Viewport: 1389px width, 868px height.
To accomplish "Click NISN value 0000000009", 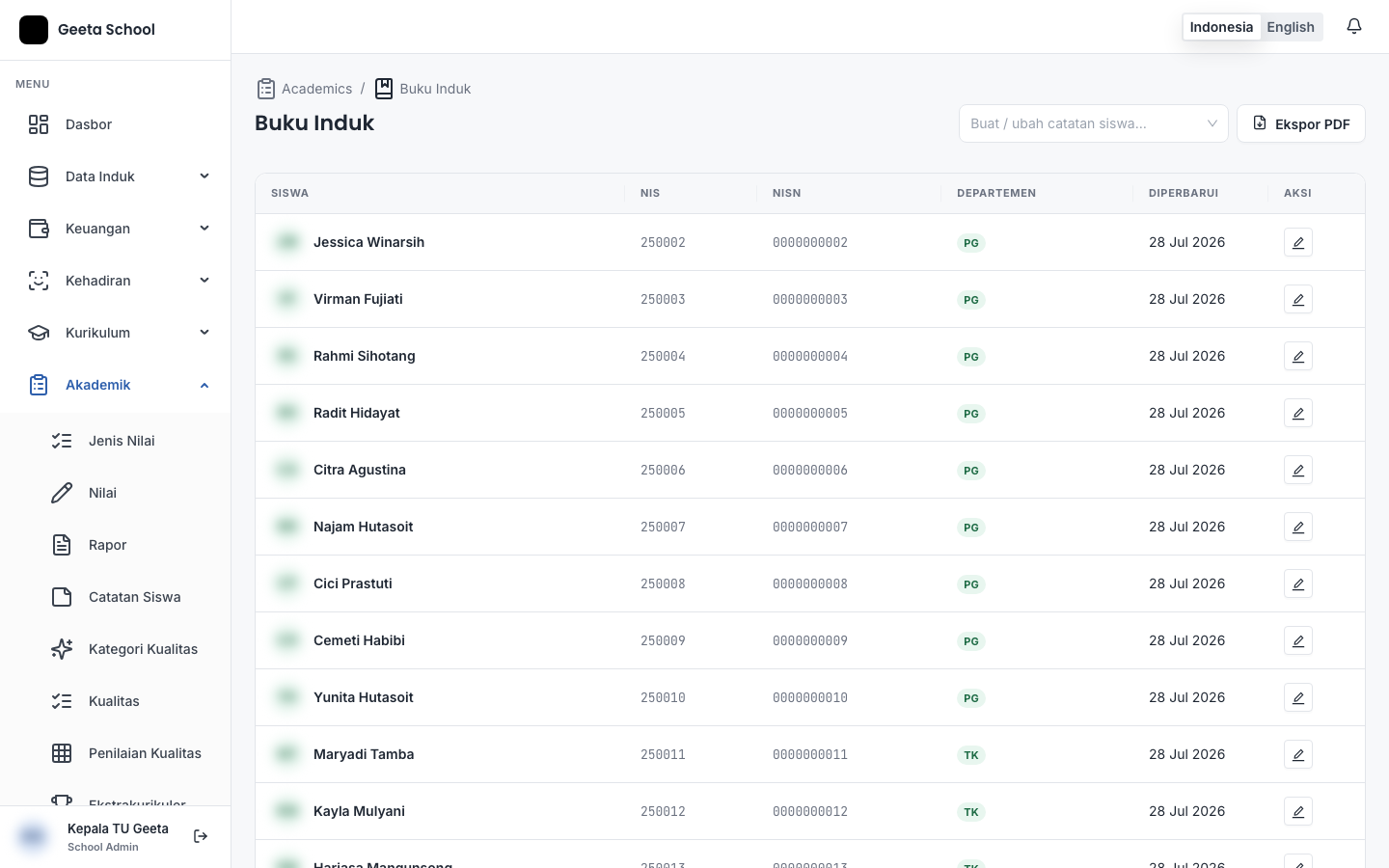I will [x=810, y=640].
